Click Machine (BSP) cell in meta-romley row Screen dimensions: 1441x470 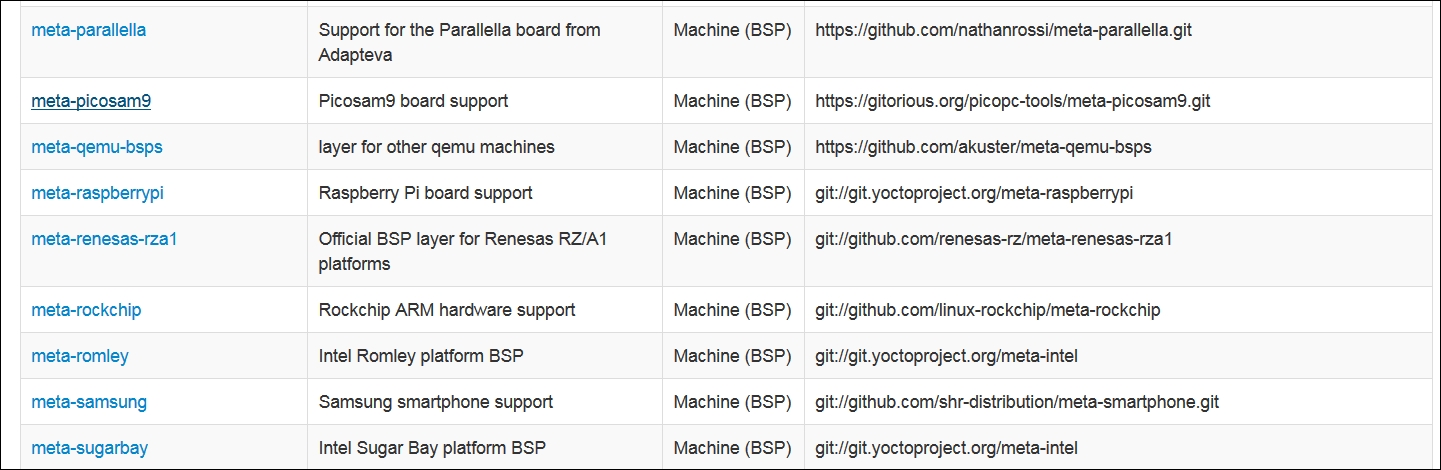(732, 356)
